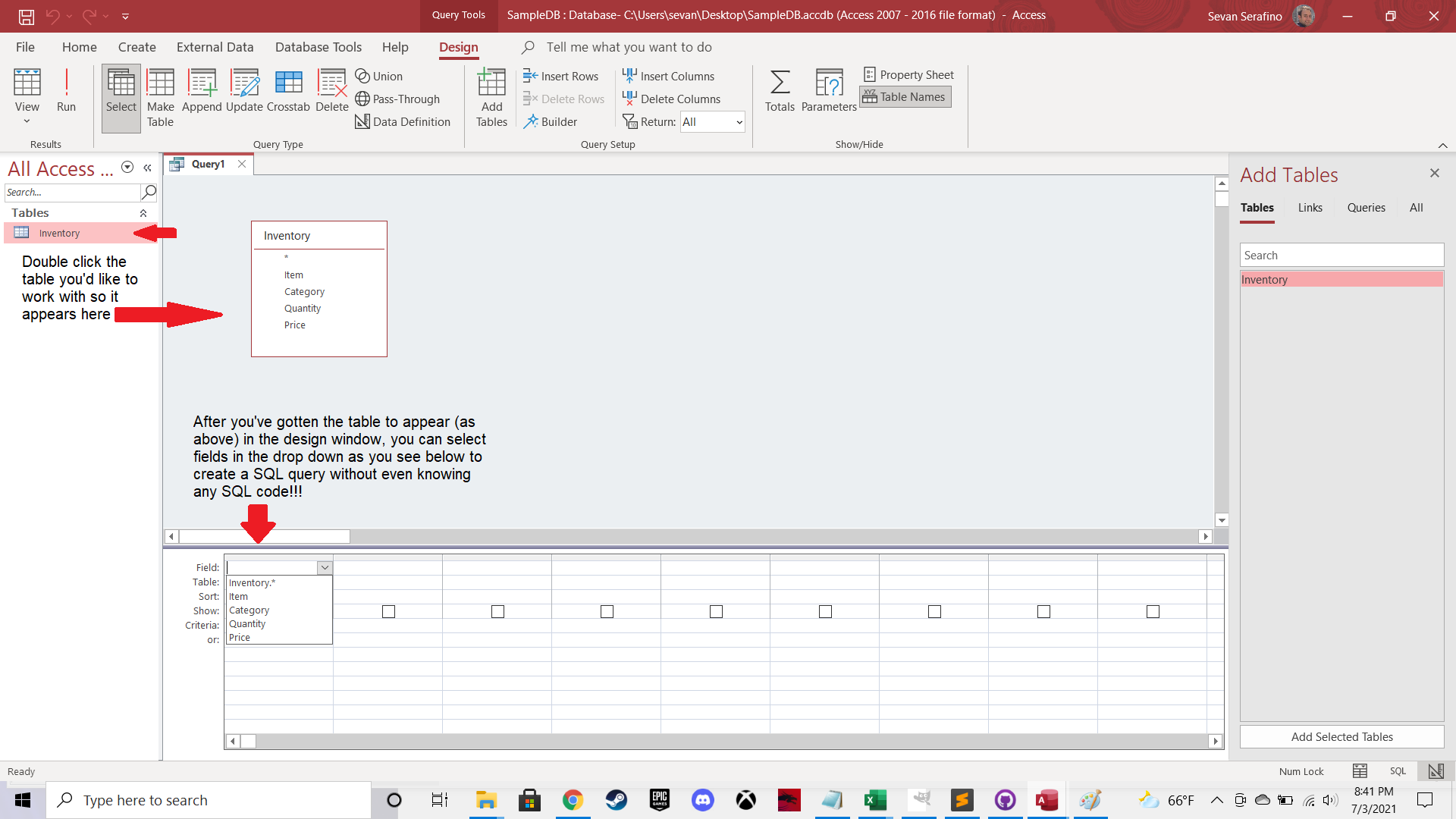Switch to the External Data tab
Viewport: 1456px width, 819px height.
[x=215, y=47]
